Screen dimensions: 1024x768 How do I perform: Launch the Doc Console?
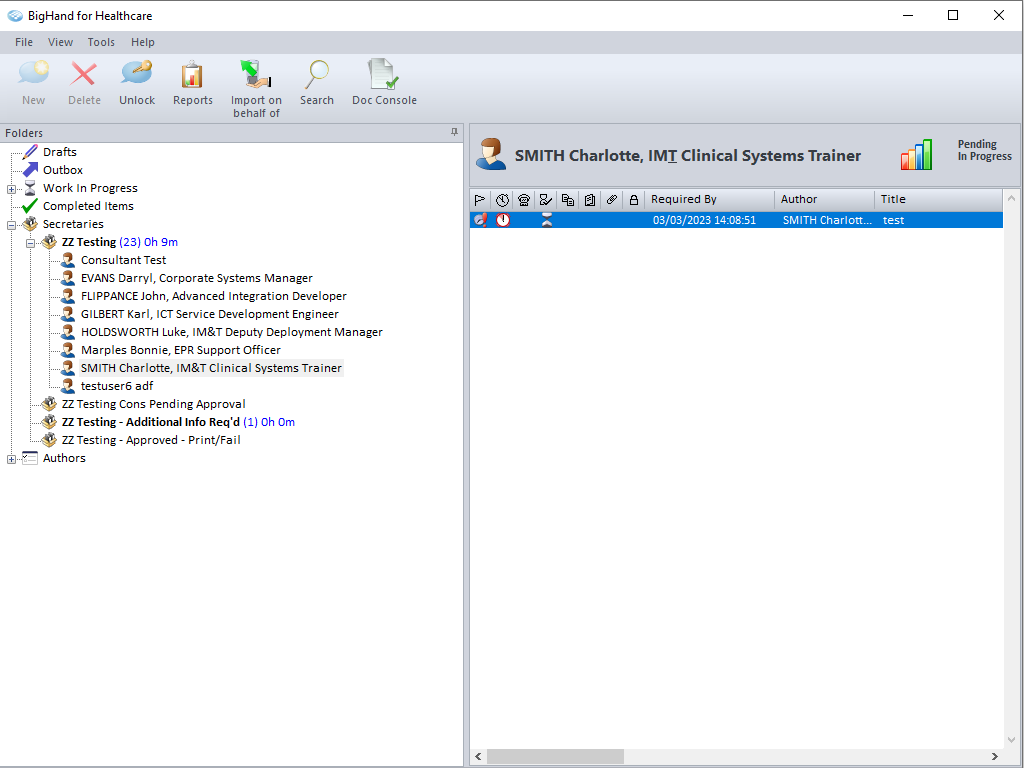[x=384, y=82]
